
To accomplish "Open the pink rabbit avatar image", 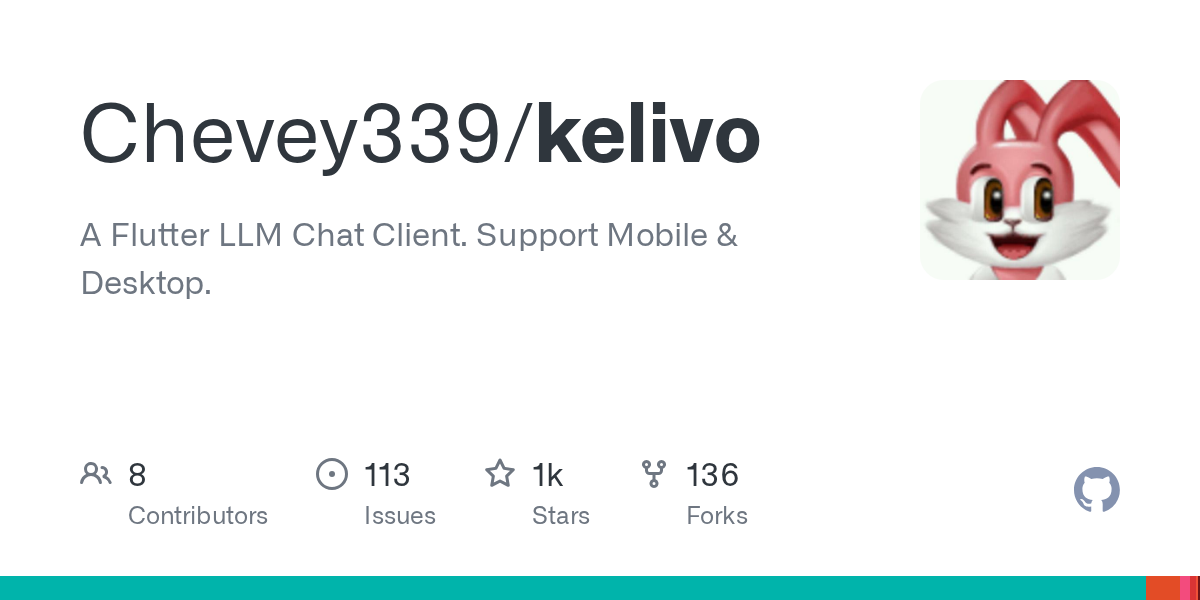I will click(1020, 180).
